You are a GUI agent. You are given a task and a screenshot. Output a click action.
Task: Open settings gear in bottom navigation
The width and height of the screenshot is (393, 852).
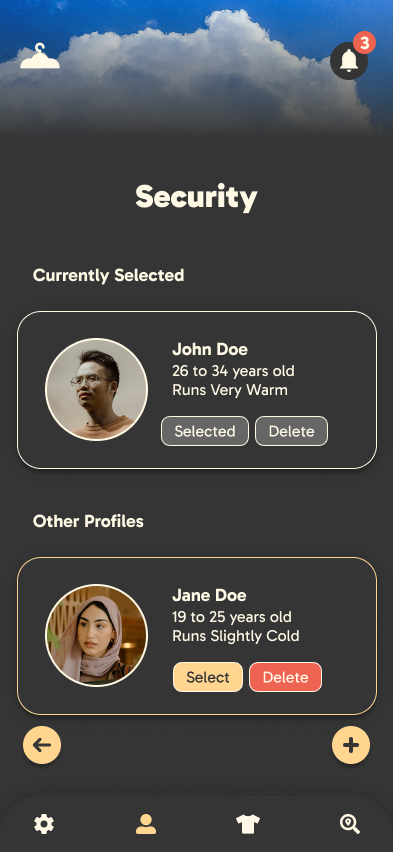coord(44,824)
